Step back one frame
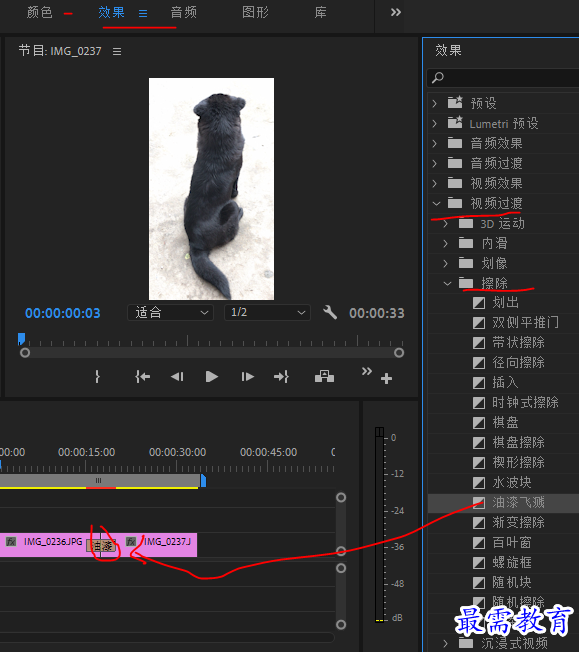The width and height of the screenshot is (579, 652). (177, 377)
